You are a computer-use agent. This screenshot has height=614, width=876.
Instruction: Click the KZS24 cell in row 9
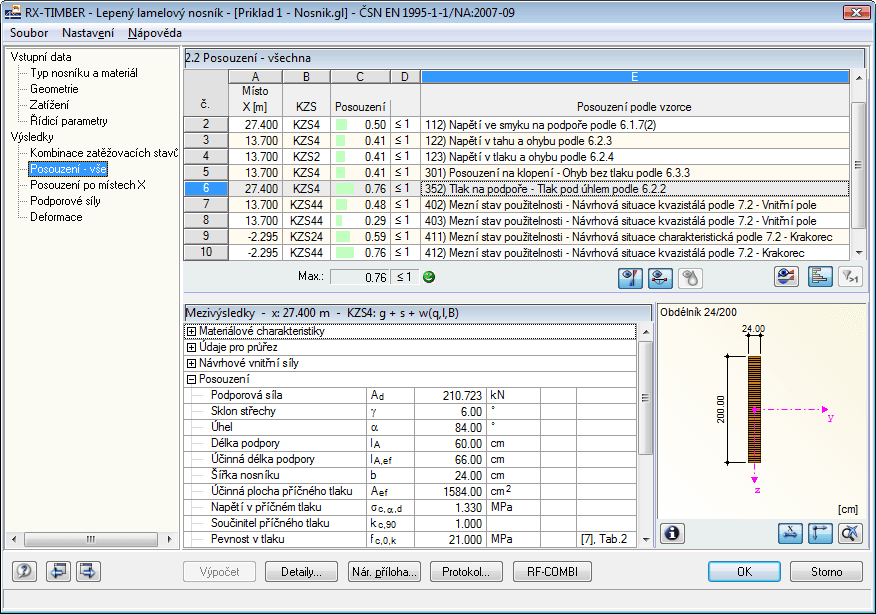[x=306, y=237]
